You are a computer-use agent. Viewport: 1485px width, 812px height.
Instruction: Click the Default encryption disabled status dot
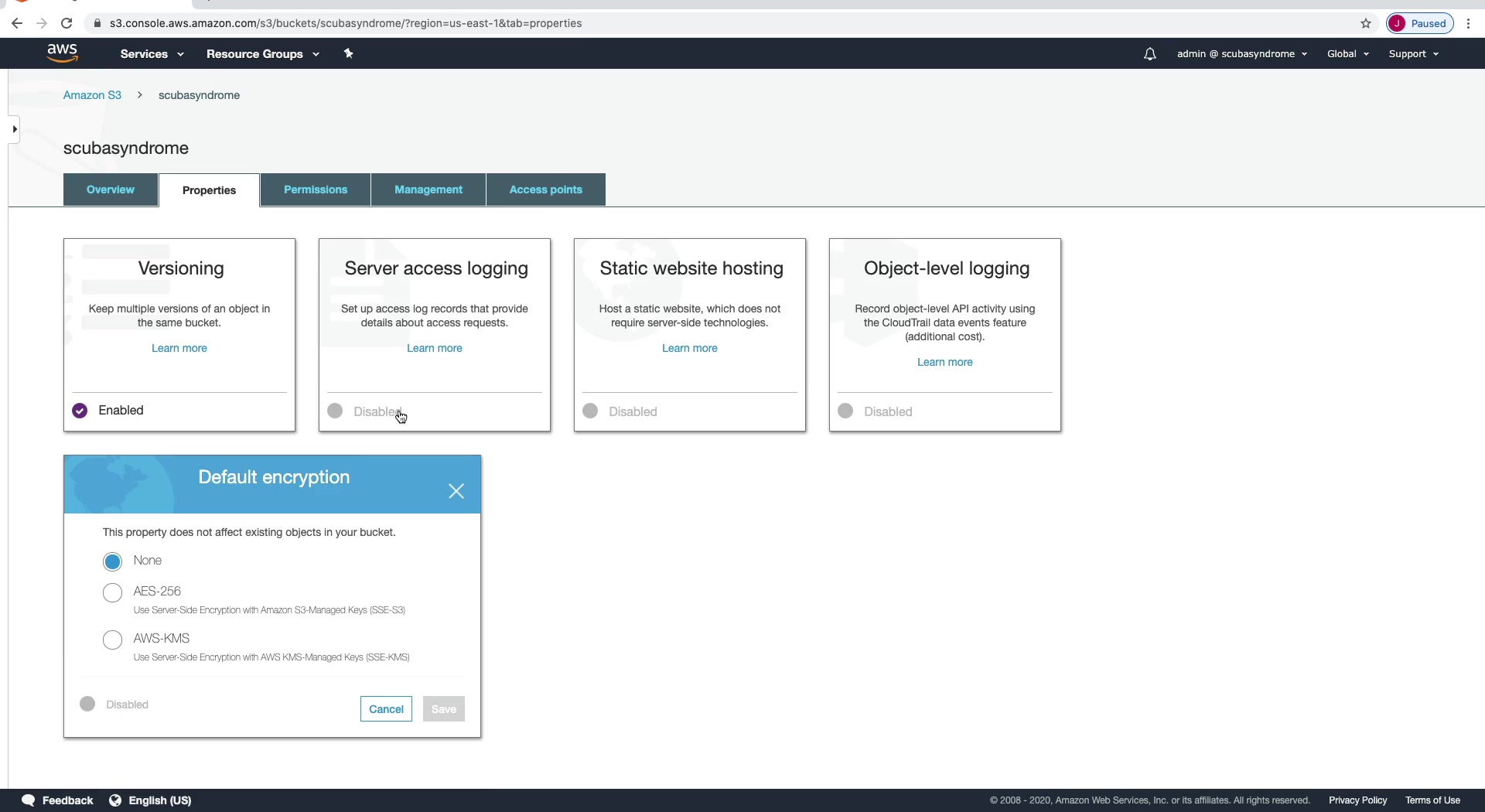tap(87, 704)
